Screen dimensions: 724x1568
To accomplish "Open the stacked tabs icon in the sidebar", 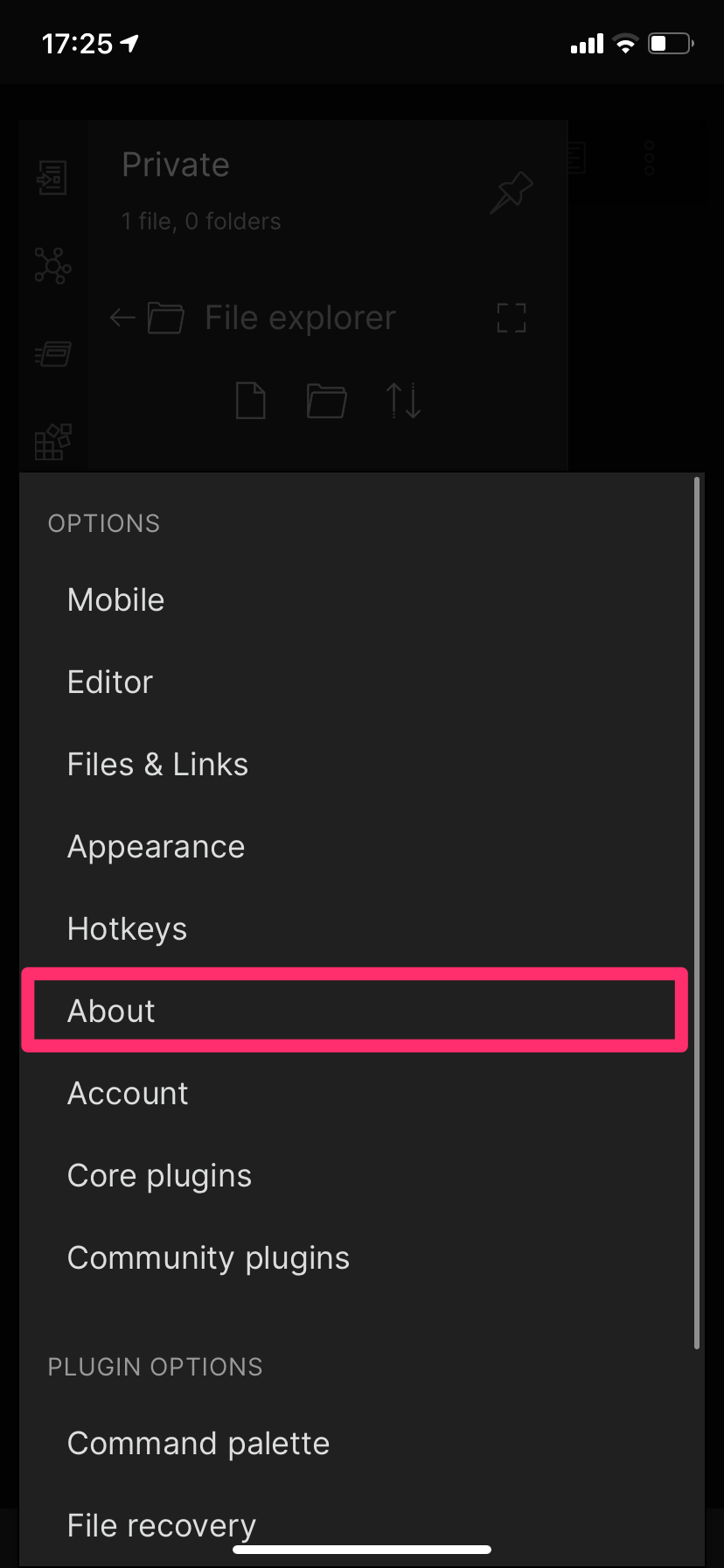I will pos(52,354).
